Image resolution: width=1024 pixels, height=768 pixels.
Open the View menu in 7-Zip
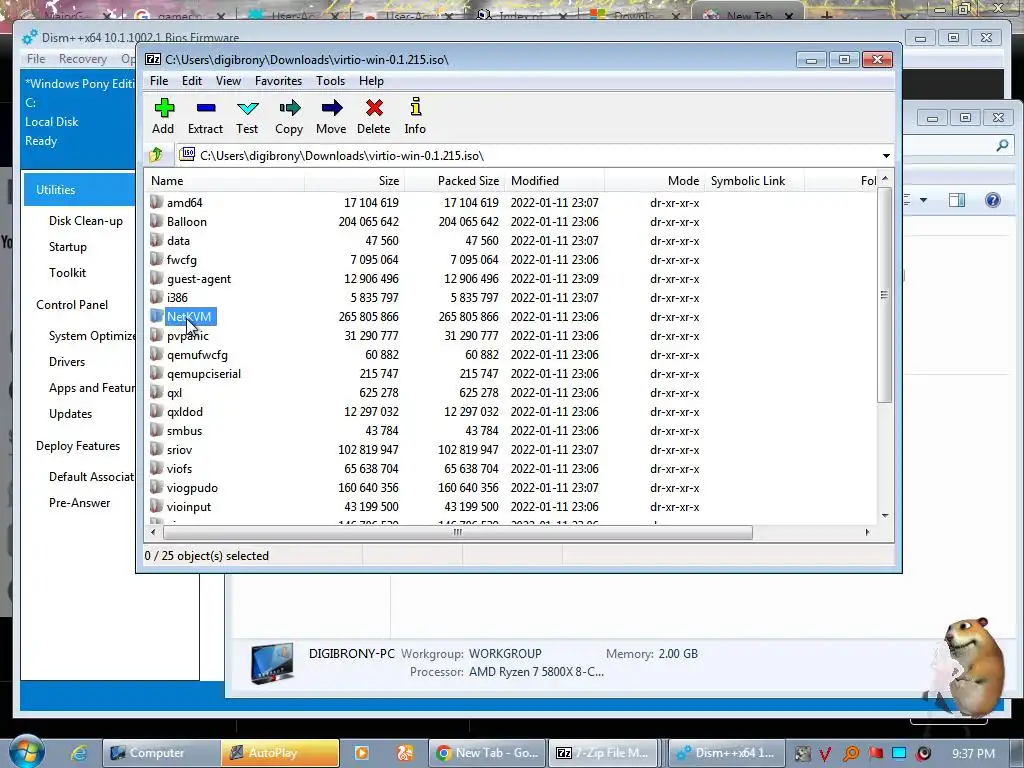tap(229, 81)
